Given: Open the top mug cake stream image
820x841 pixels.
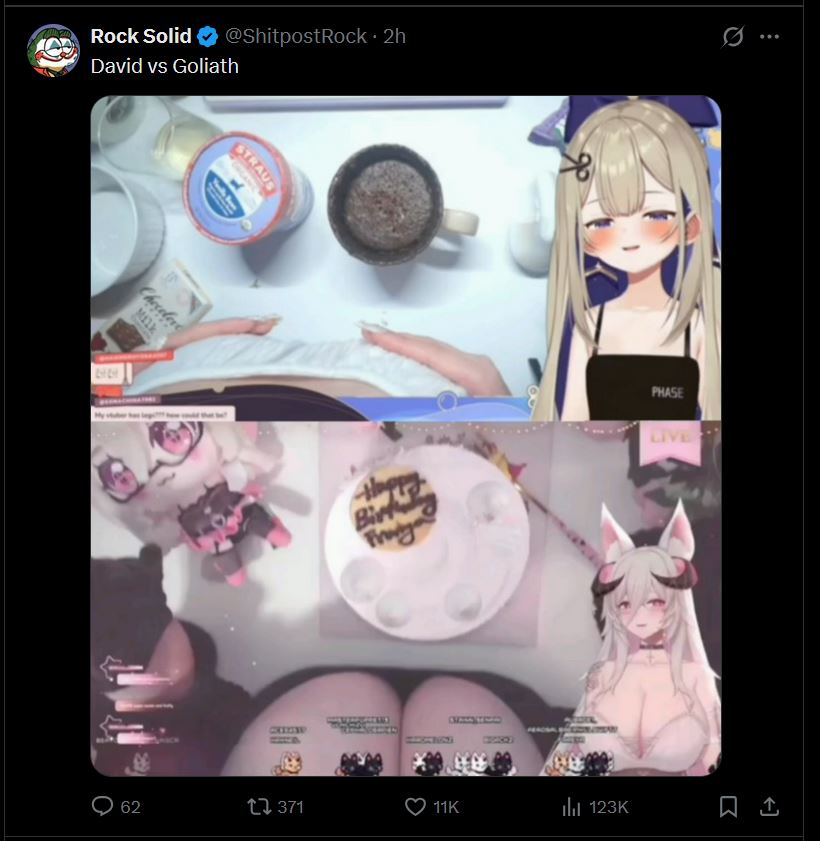Looking at the screenshot, I should pyautogui.click(x=406, y=258).
